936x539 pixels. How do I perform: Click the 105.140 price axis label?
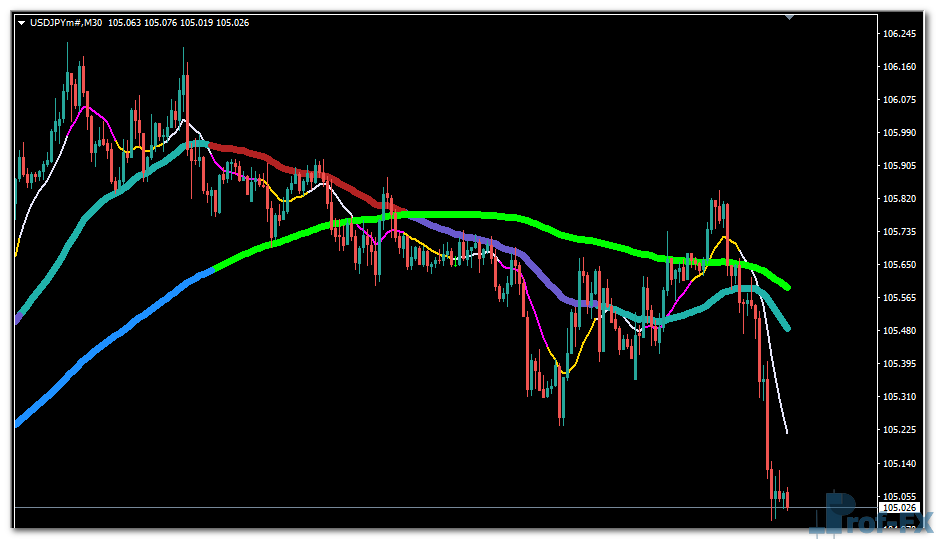(900, 464)
